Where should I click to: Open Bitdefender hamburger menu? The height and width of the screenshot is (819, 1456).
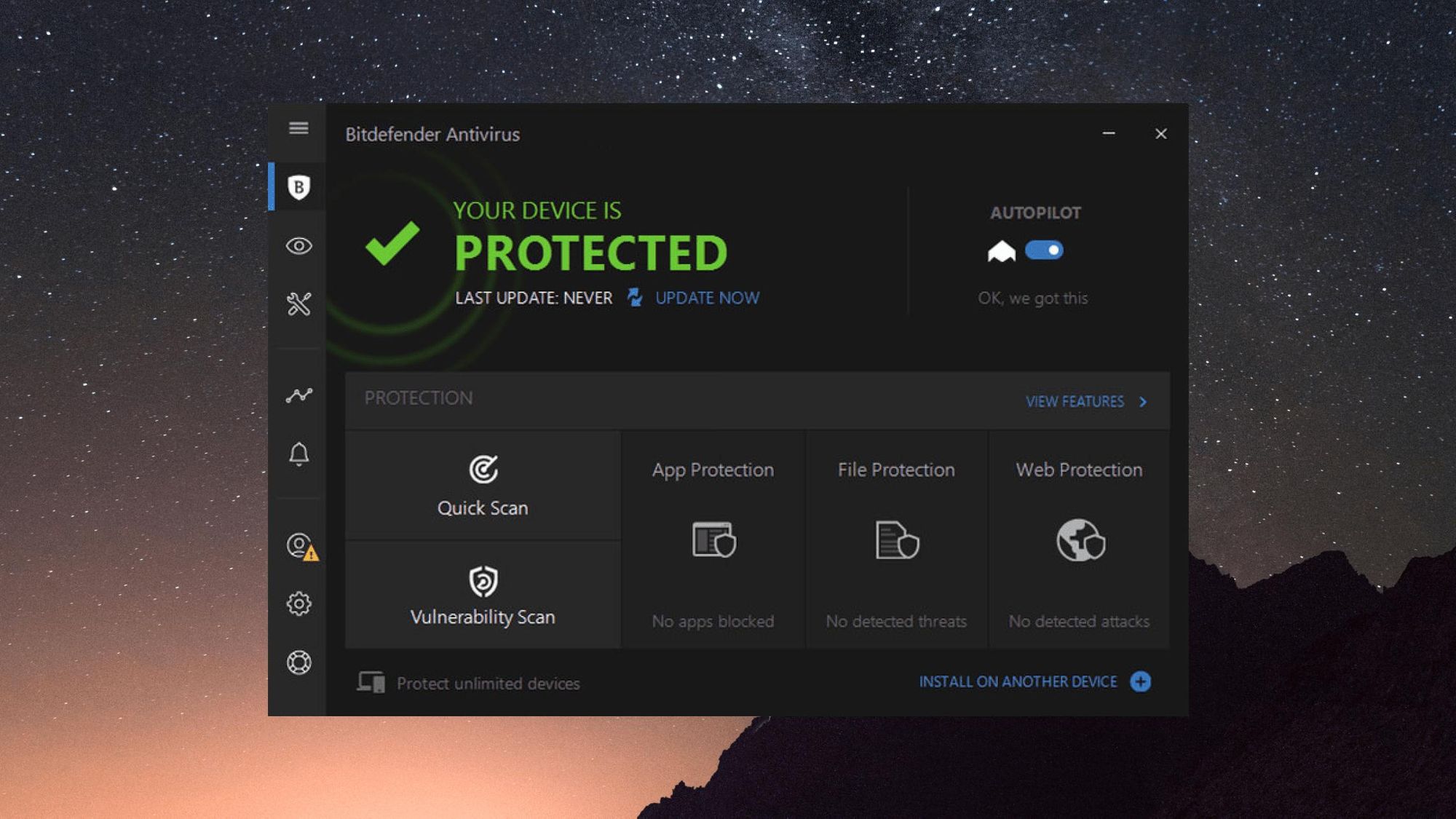pyautogui.click(x=298, y=128)
